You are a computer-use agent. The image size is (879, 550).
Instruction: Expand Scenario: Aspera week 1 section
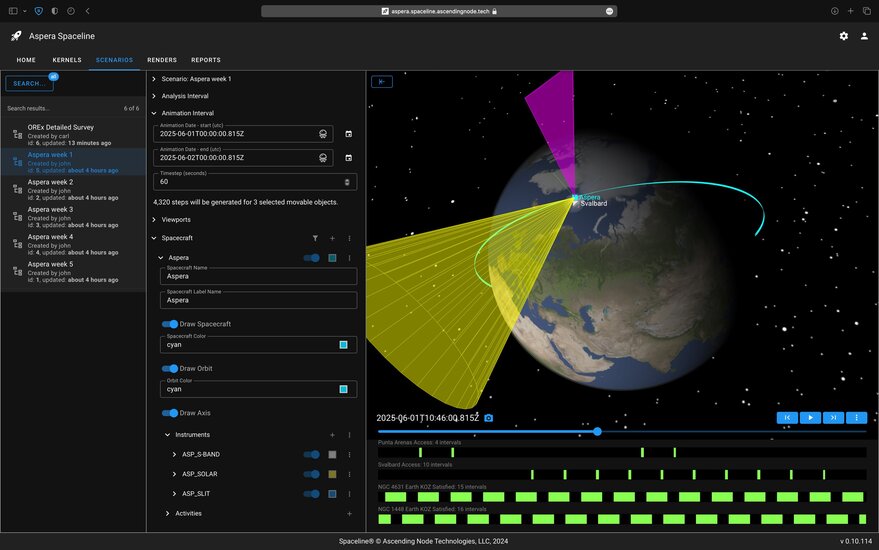click(x=154, y=79)
